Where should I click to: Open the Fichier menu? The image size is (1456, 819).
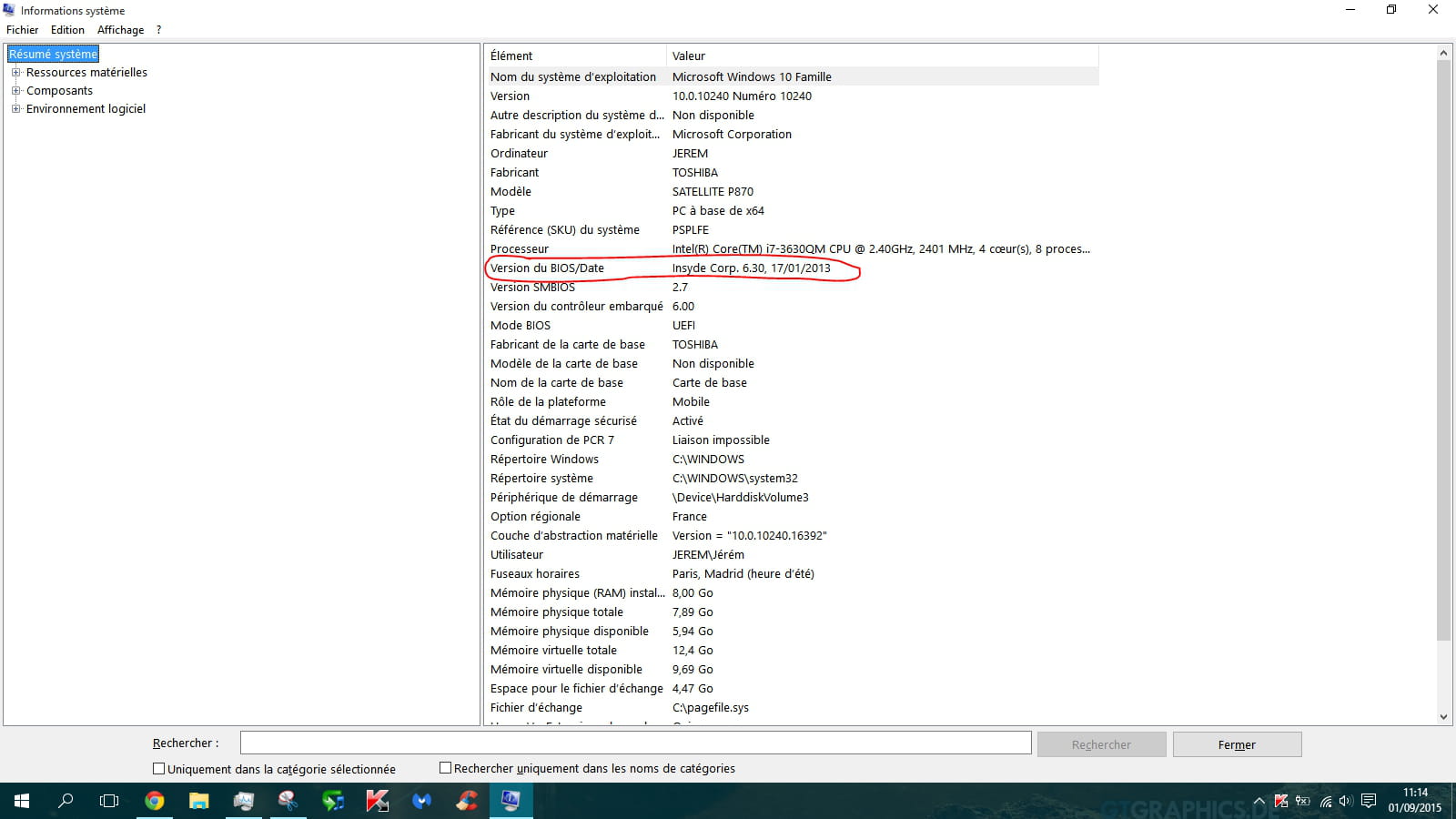tap(23, 30)
